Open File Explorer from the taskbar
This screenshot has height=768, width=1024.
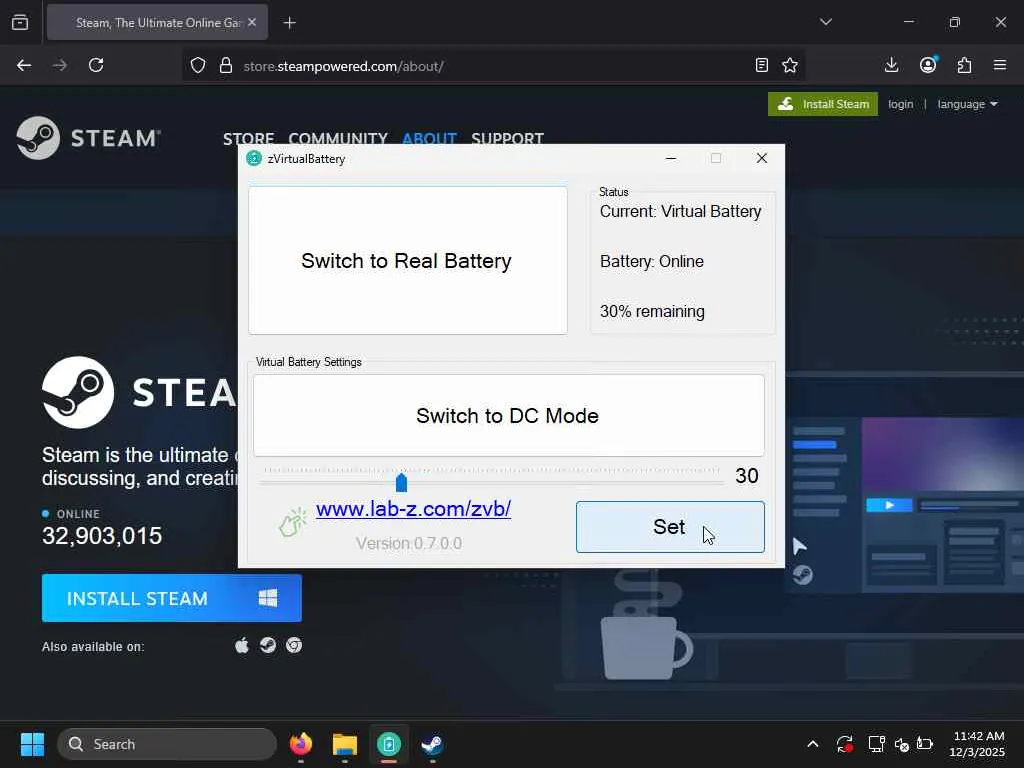tap(345, 744)
